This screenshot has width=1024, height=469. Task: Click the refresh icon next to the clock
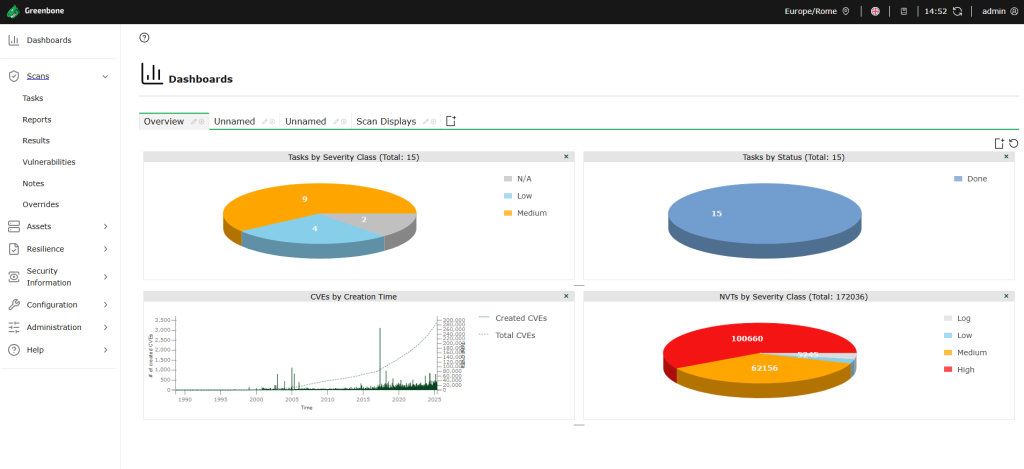pyautogui.click(x=957, y=12)
